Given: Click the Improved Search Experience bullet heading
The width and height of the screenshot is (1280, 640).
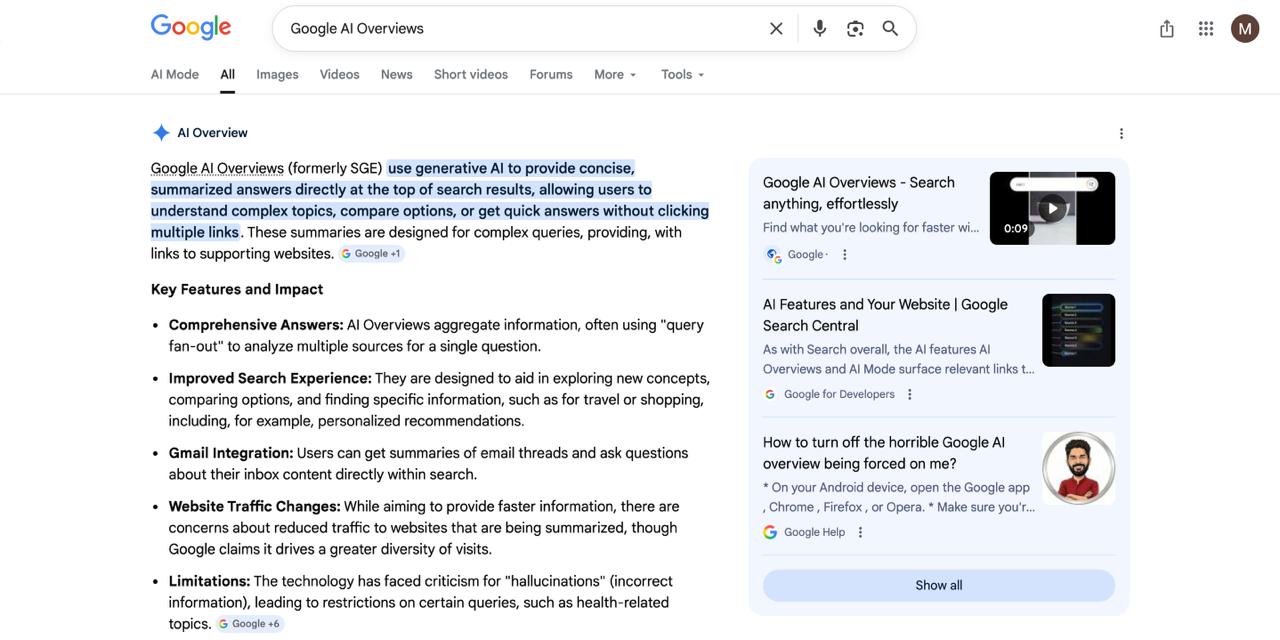Looking at the screenshot, I should coord(270,379).
